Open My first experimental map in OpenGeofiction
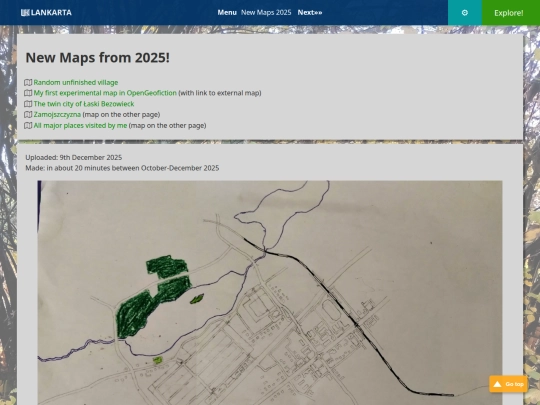The image size is (540, 405). (105, 93)
